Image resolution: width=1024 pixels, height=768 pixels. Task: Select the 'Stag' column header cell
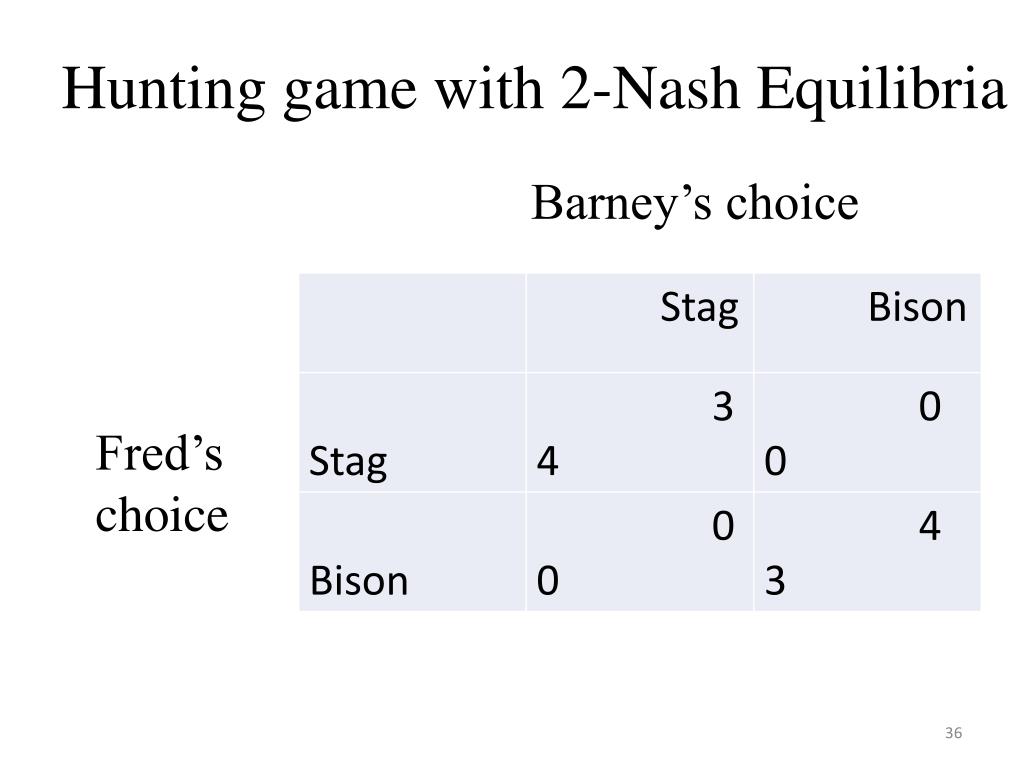tap(640, 323)
